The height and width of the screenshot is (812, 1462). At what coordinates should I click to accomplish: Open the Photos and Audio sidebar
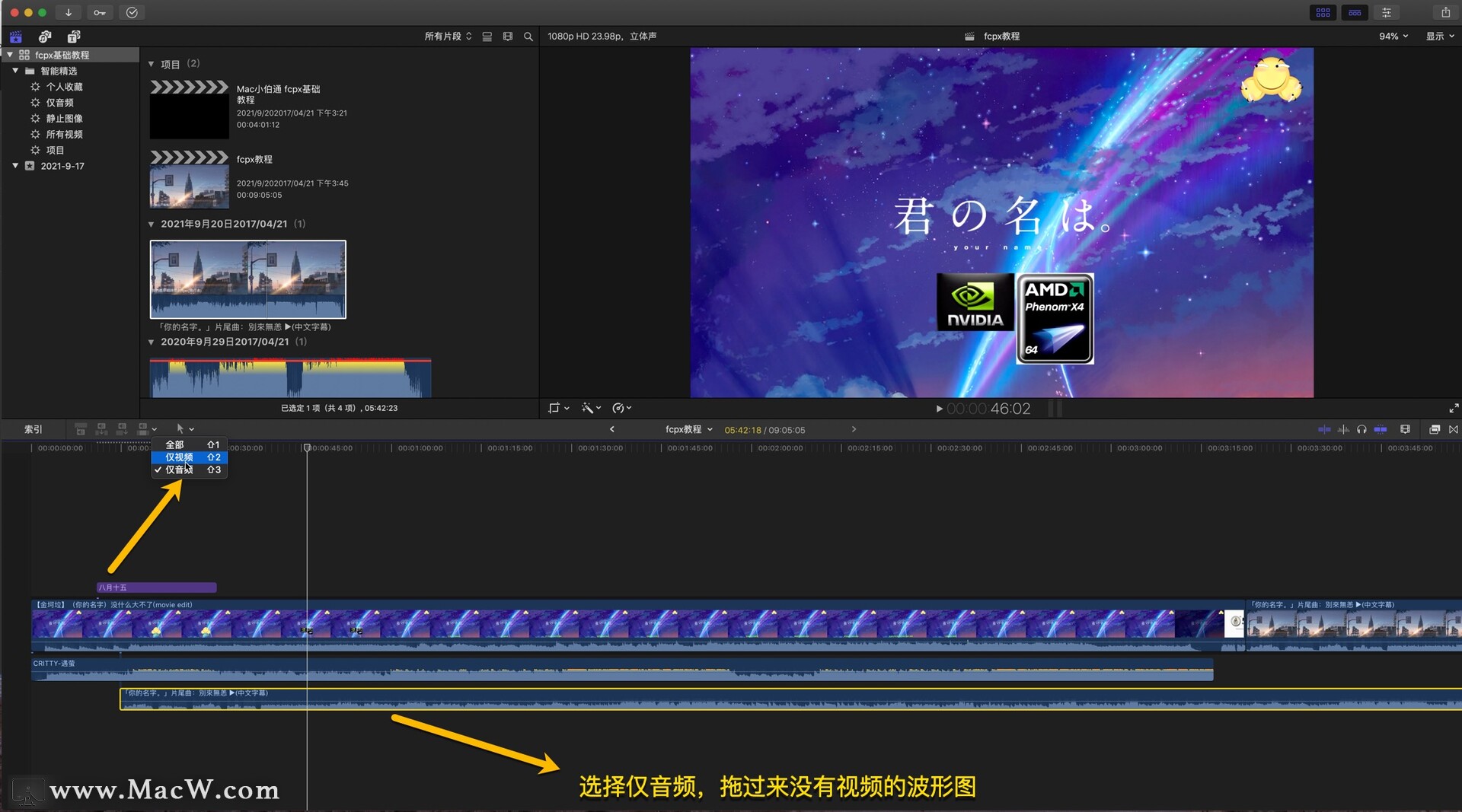pos(45,37)
